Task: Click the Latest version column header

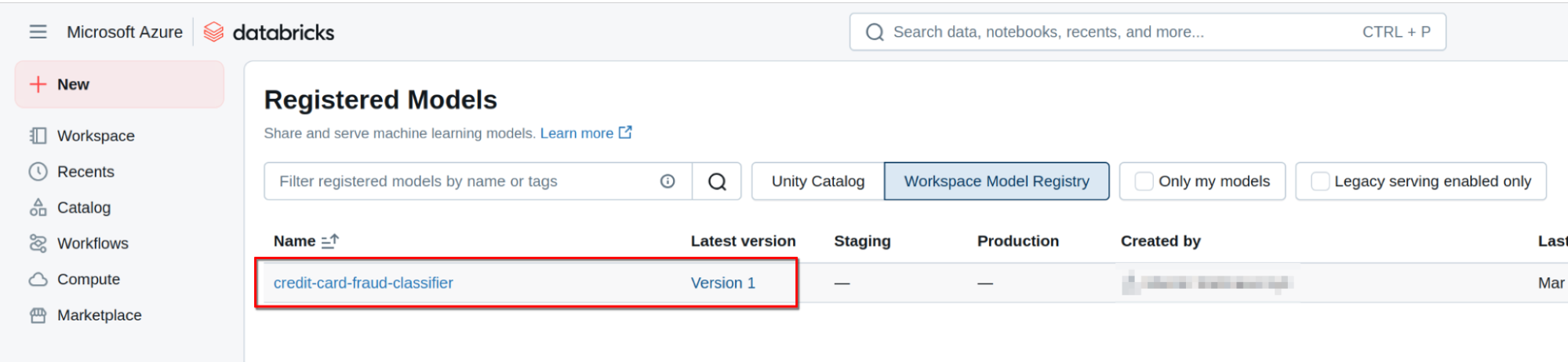Action: pyautogui.click(x=743, y=241)
